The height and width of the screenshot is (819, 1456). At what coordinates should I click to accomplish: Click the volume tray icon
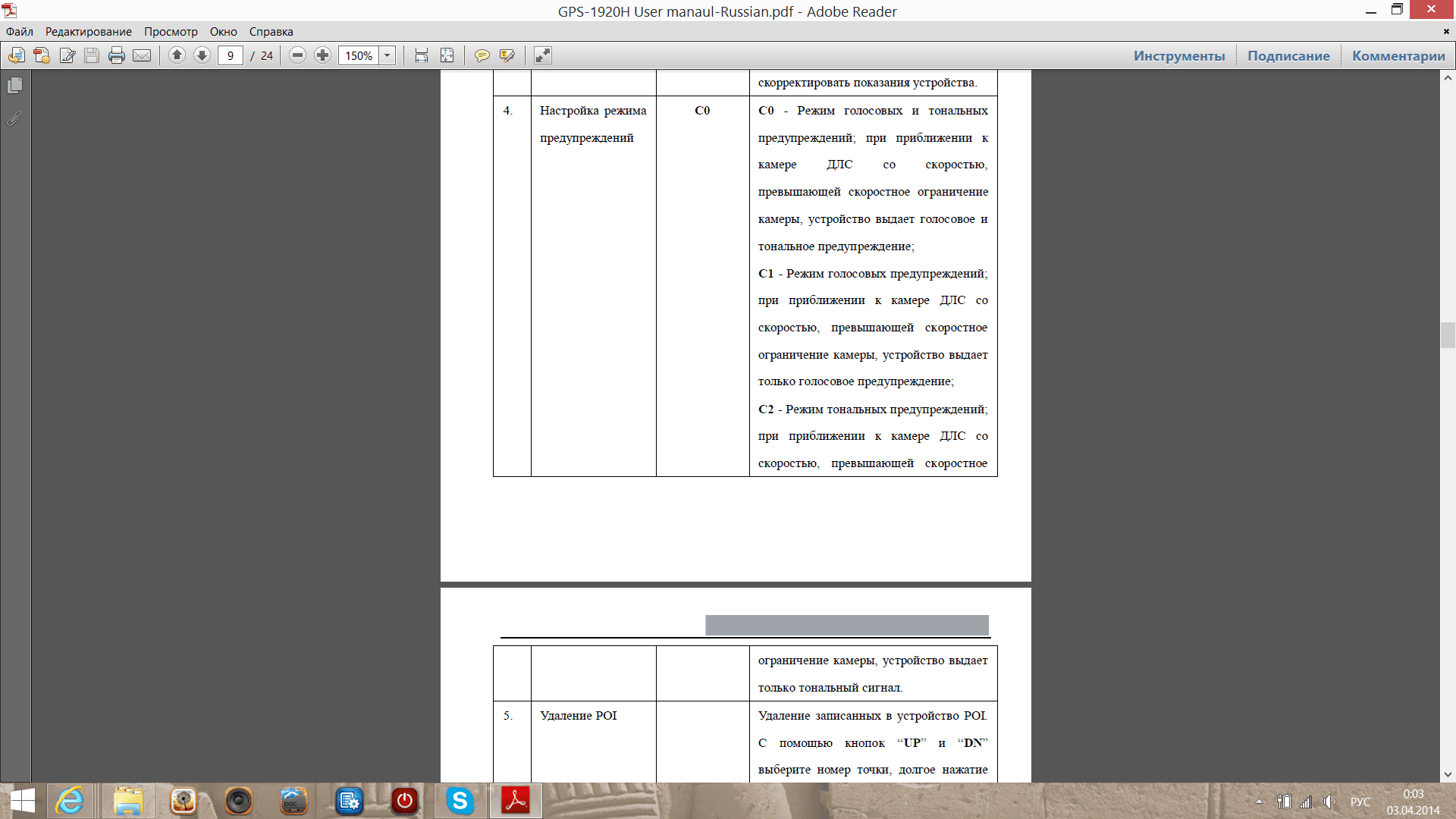point(1329,801)
